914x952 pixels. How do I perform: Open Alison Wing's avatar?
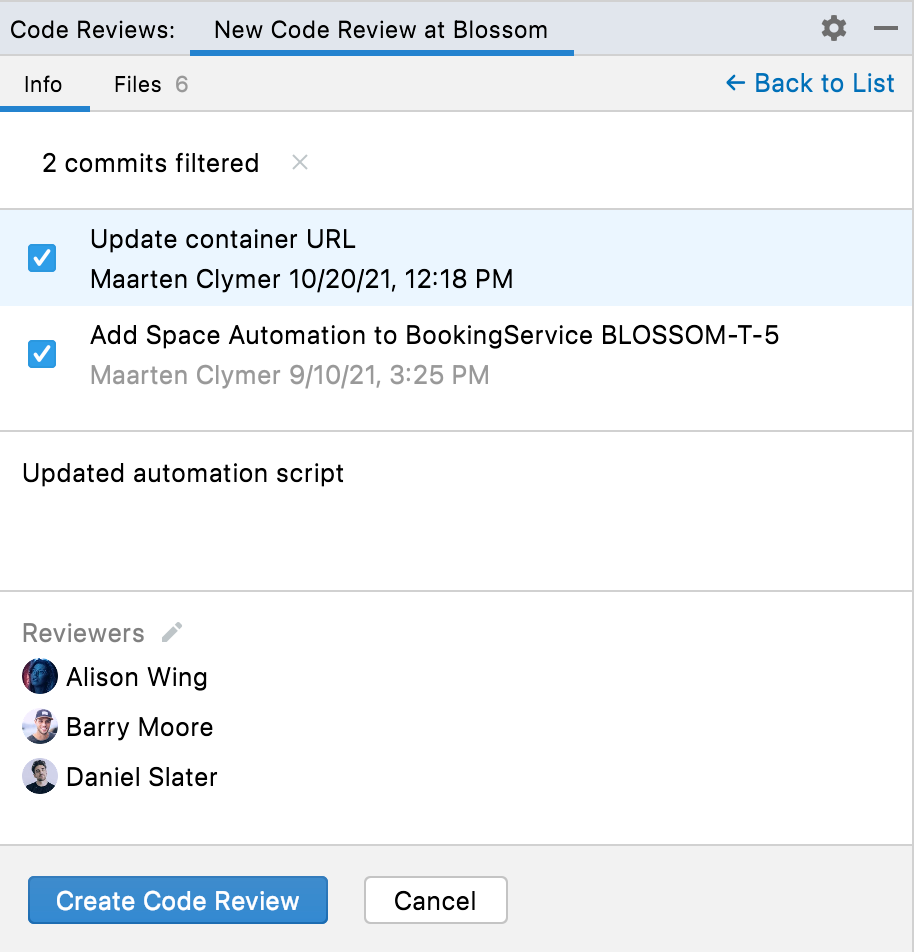[38, 676]
